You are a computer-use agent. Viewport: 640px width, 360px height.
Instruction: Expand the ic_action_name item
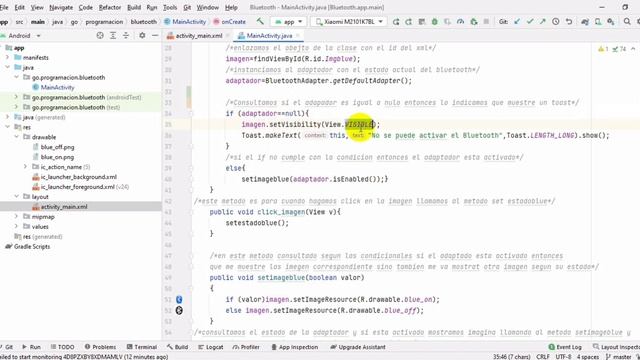25,167
